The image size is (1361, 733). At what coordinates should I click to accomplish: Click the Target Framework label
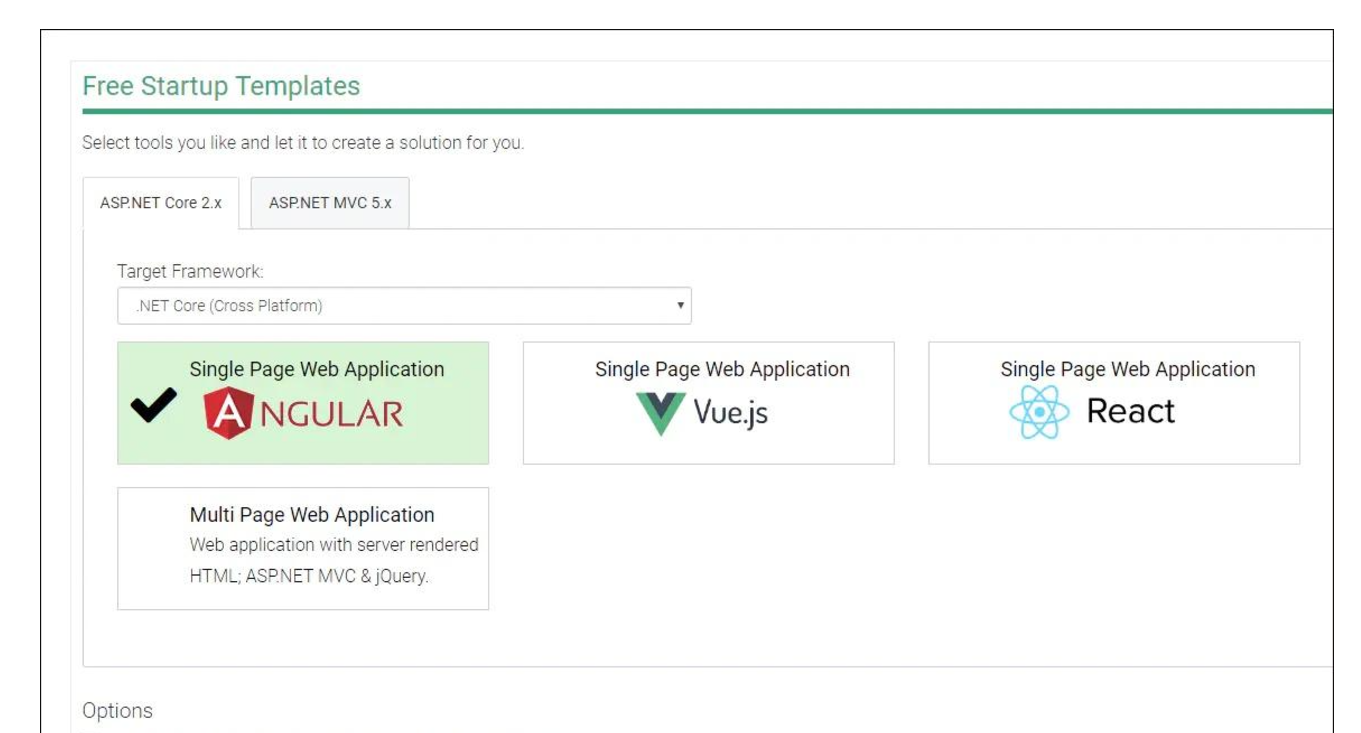point(190,271)
